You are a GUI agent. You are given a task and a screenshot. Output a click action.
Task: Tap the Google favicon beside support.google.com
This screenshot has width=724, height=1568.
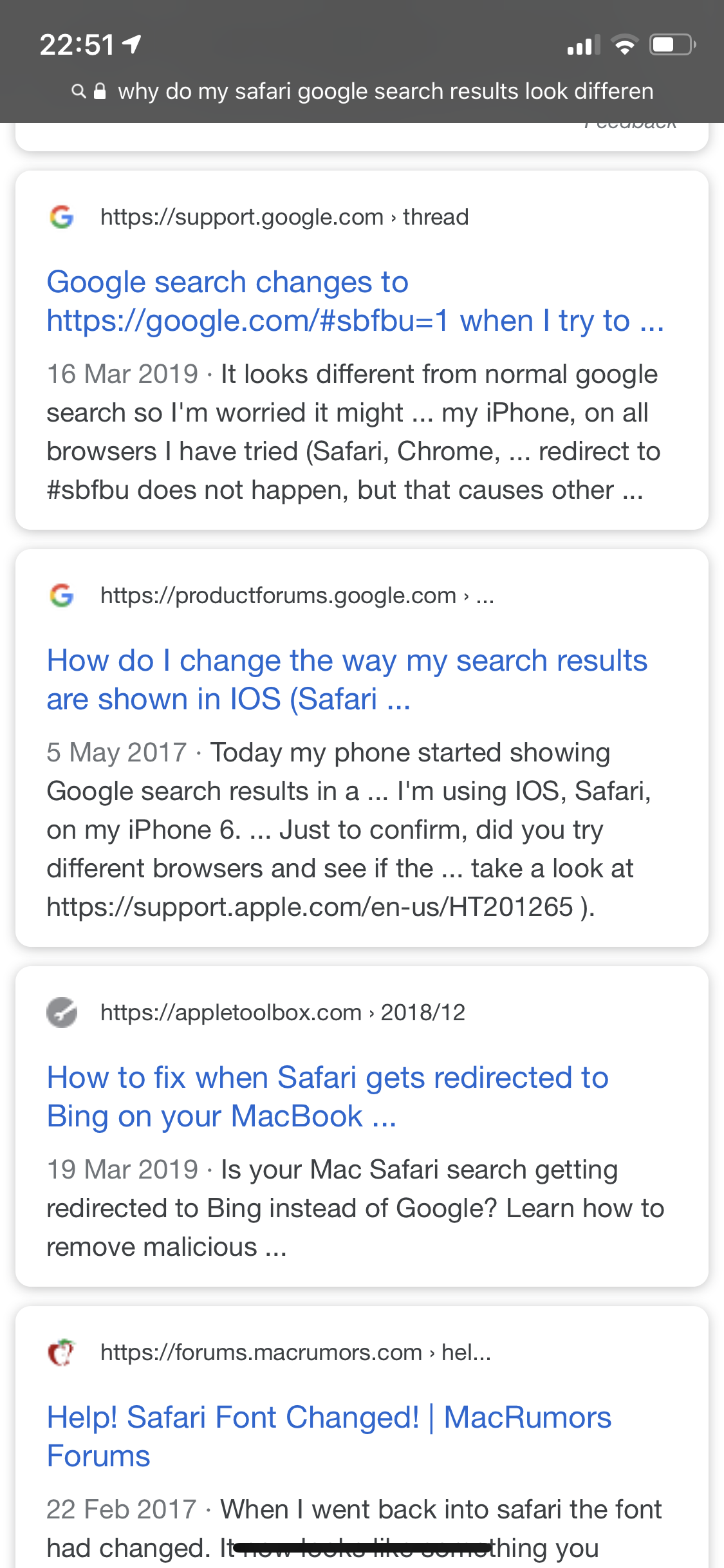[62, 217]
